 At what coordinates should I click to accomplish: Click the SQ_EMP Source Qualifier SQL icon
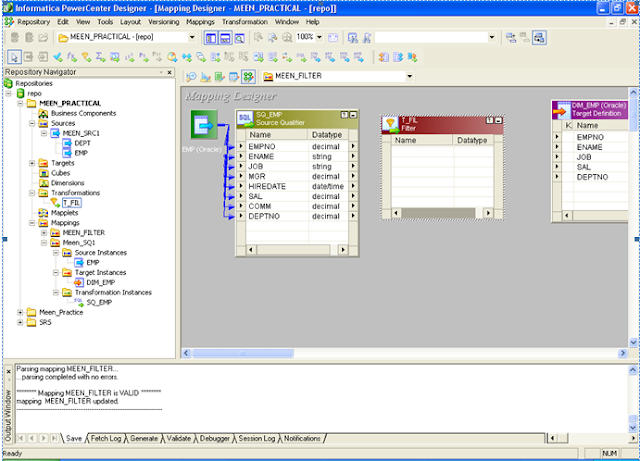pos(245,119)
